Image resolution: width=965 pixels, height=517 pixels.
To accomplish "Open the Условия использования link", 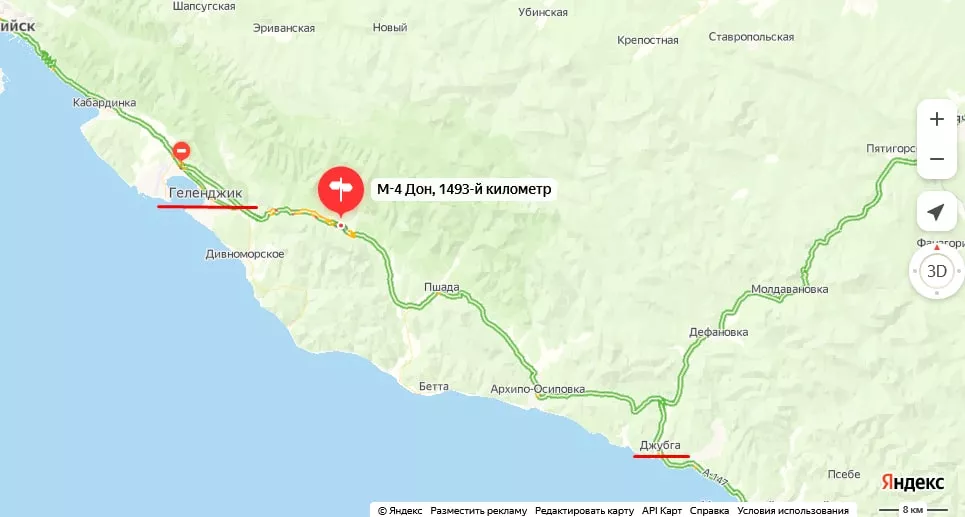I will click(x=793, y=510).
